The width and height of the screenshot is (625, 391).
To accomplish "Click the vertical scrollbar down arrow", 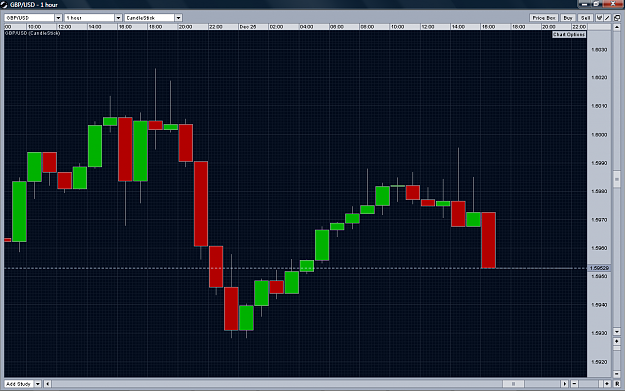I will tap(617, 332).
